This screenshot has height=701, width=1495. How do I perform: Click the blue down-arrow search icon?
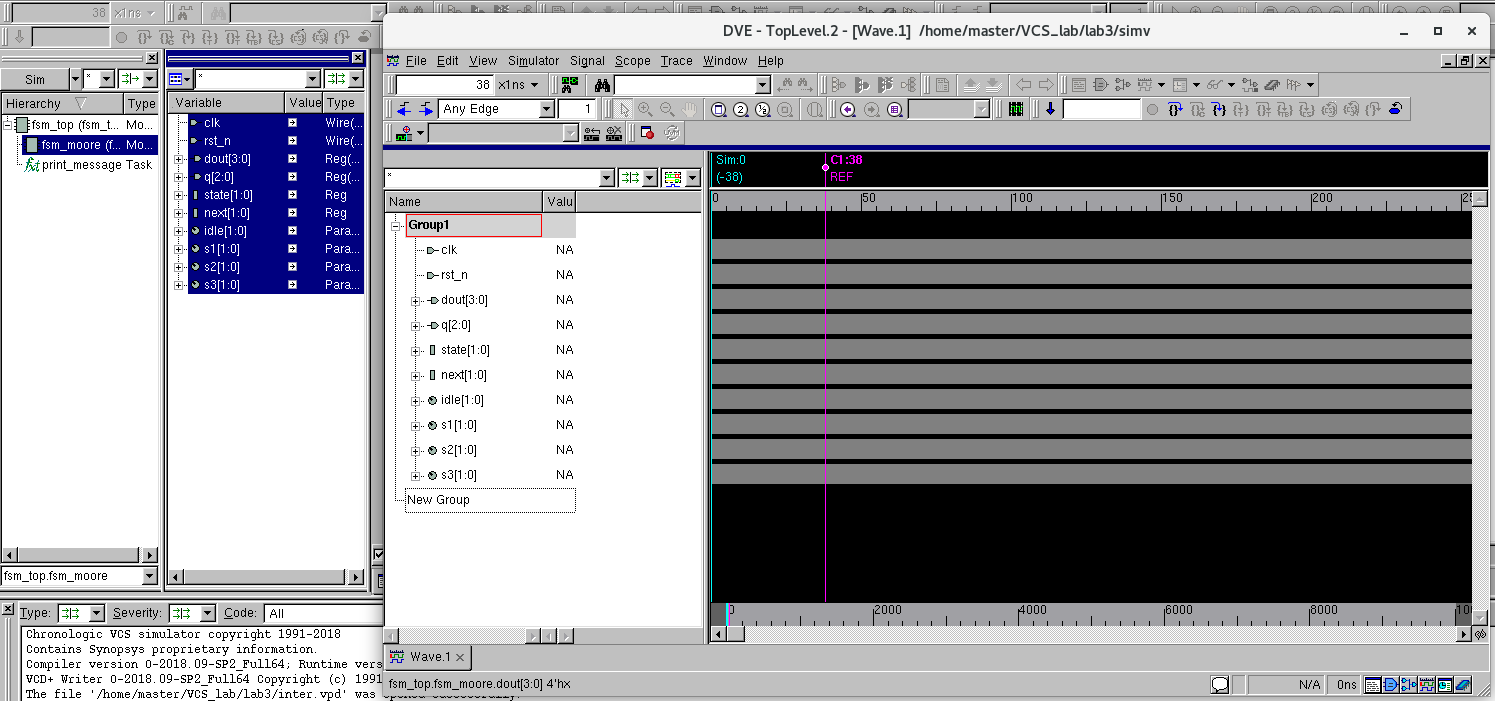point(1050,109)
